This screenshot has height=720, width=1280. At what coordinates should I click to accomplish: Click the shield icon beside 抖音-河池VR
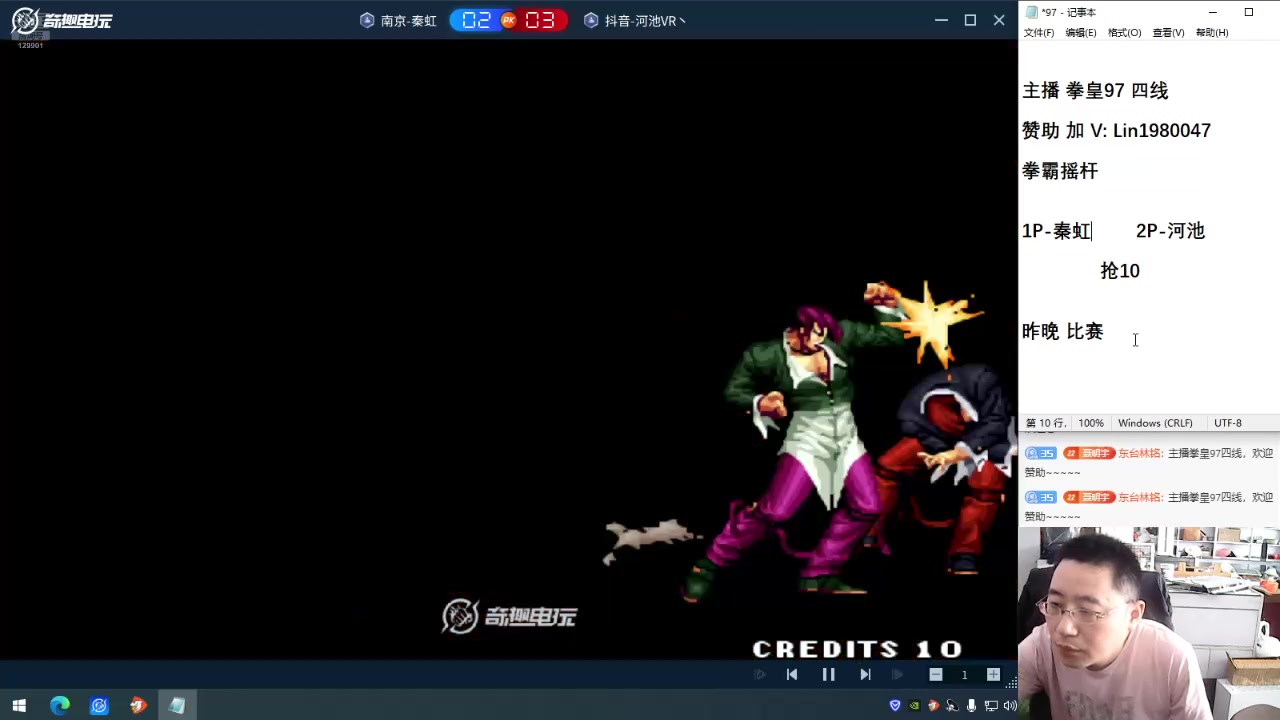point(591,20)
